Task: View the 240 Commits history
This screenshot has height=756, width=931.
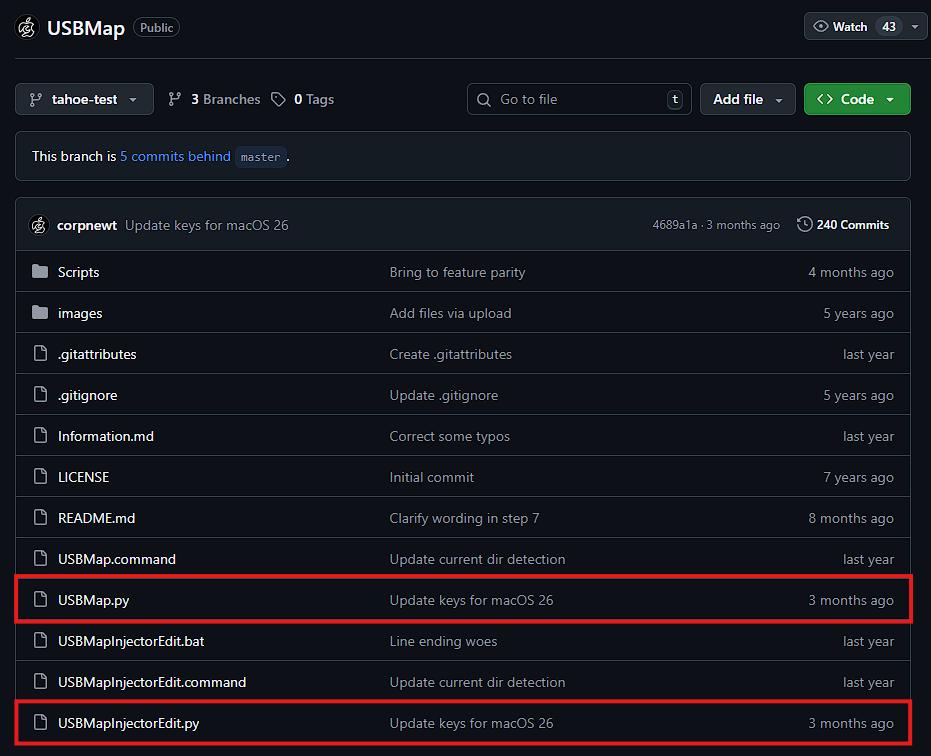Action: coord(843,224)
